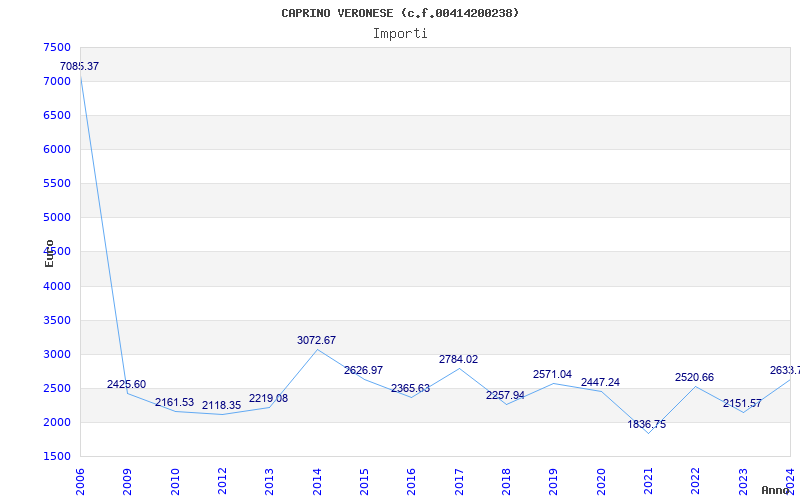Click the Importi subtitle
The width and height of the screenshot is (800, 500).
click(400, 34)
